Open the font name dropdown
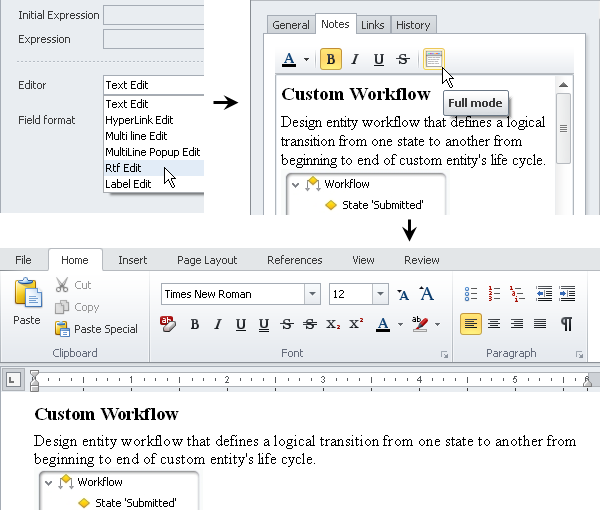The width and height of the screenshot is (600, 510). tap(313, 294)
